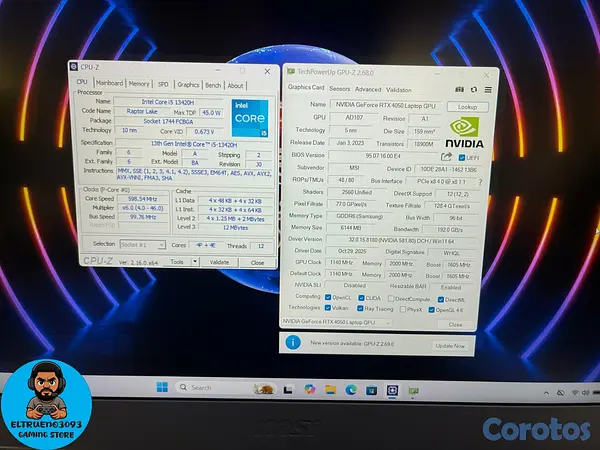Toggle the CUDA checkbox
600x450 pixels.
(x=361, y=298)
